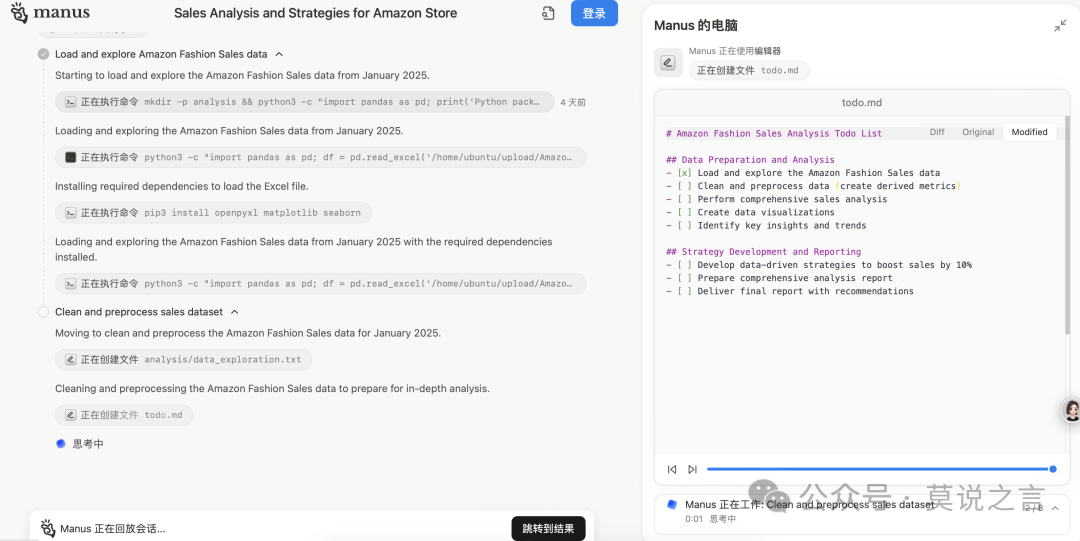Click edit icon on chat todo.md chip
Image resolution: width=1080 pixels, height=541 pixels.
[70, 415]
